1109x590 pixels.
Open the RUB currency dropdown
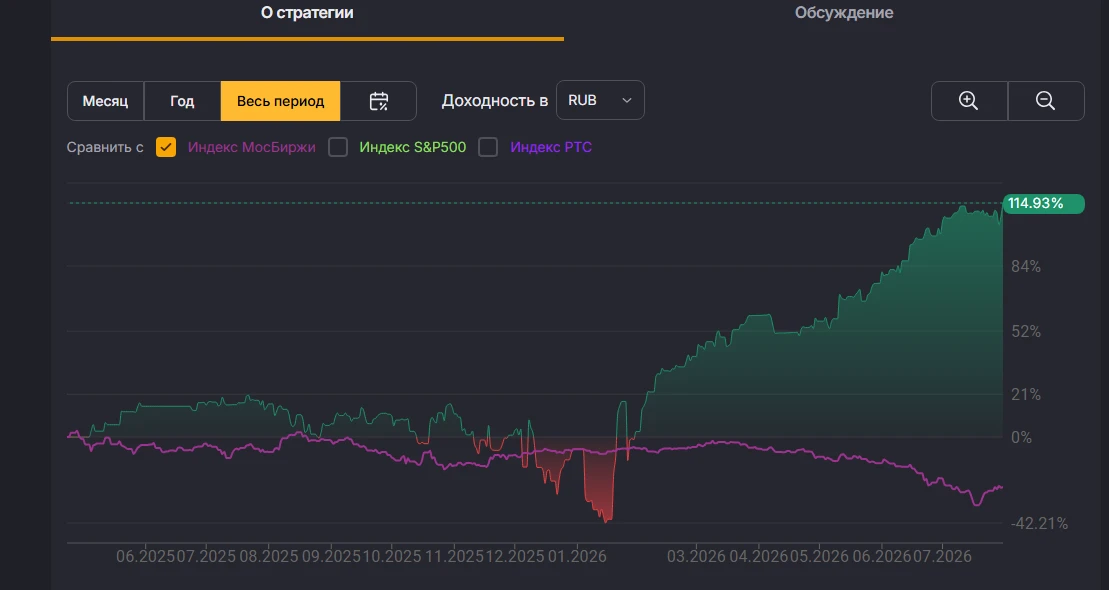600,100
